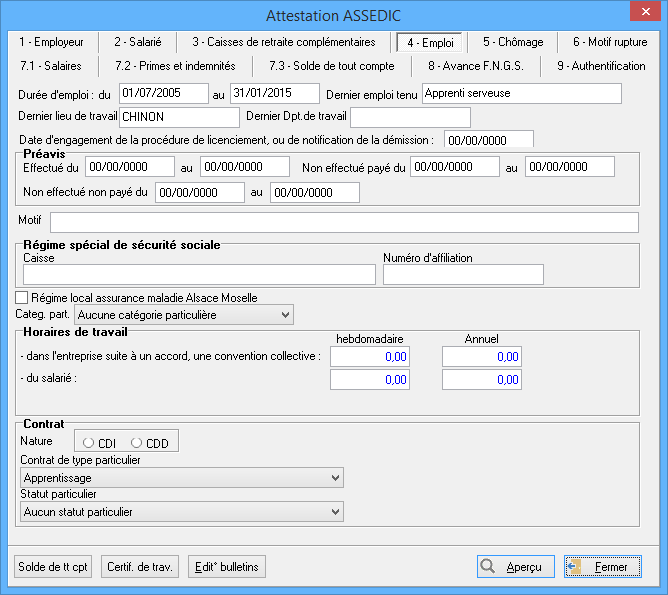The width and height of the screenshot is (668, 595).
Task: Select the 9 - Authentification tab
Action: pos(600,66)
